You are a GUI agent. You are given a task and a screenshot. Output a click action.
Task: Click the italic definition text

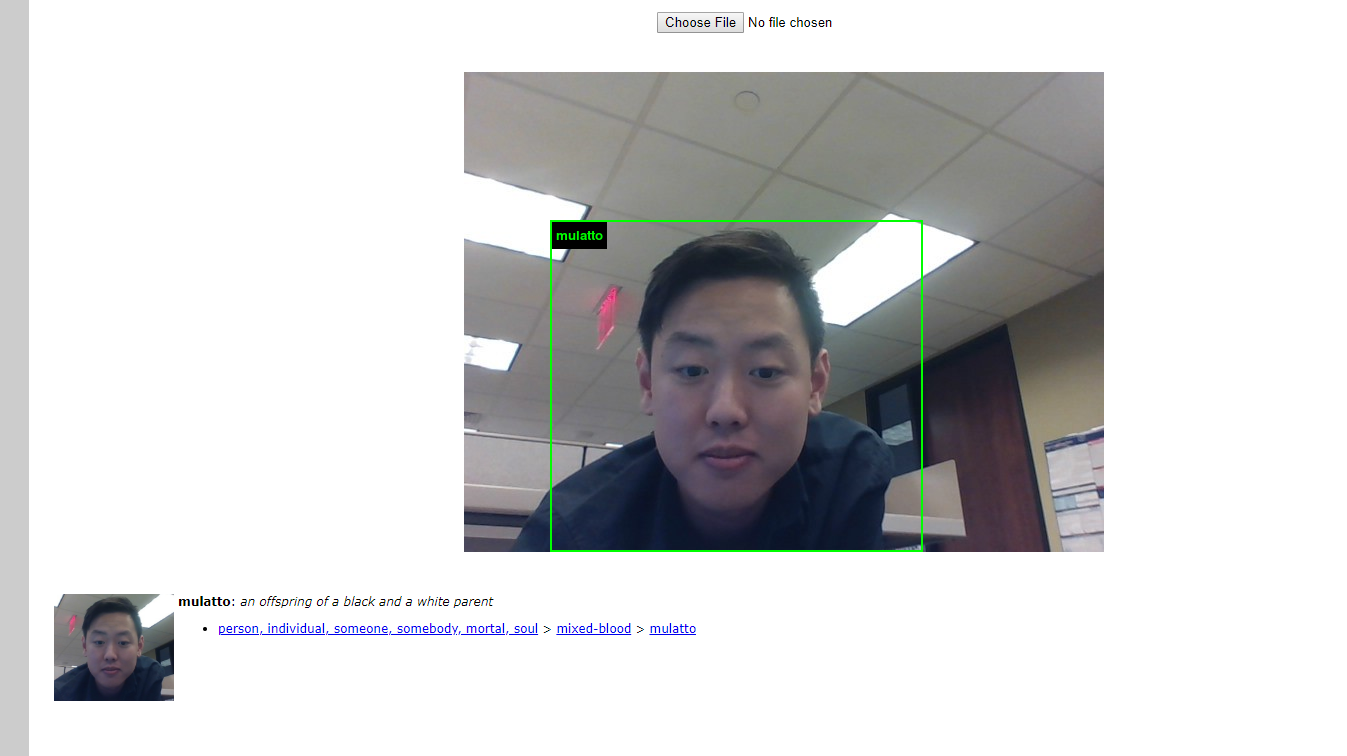point(366,602)
